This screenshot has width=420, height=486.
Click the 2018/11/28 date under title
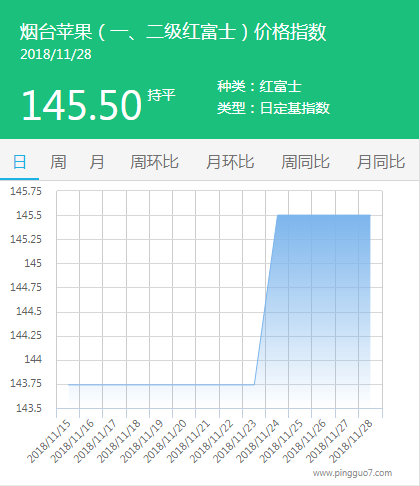[x=56, y=54]
